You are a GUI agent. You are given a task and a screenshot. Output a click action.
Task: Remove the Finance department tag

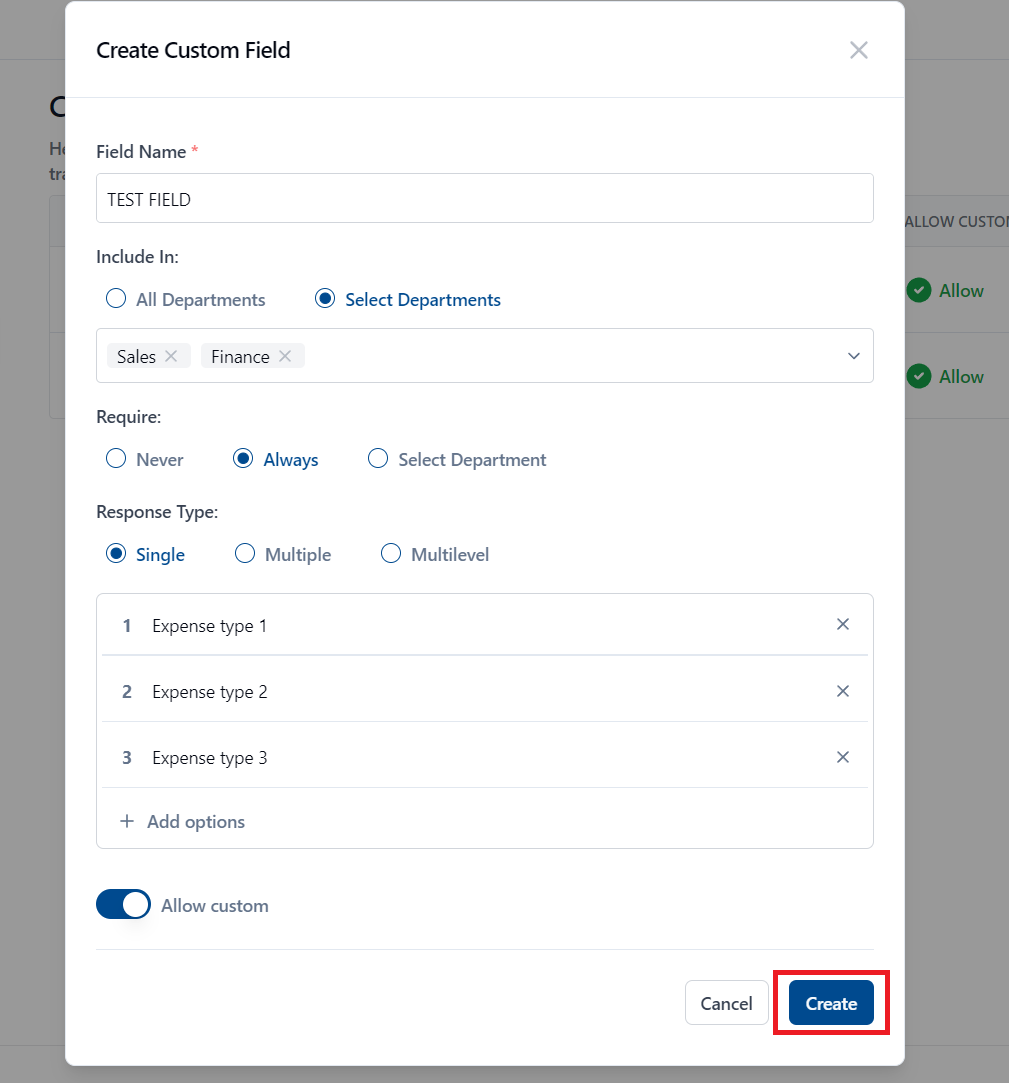[285, 356]
